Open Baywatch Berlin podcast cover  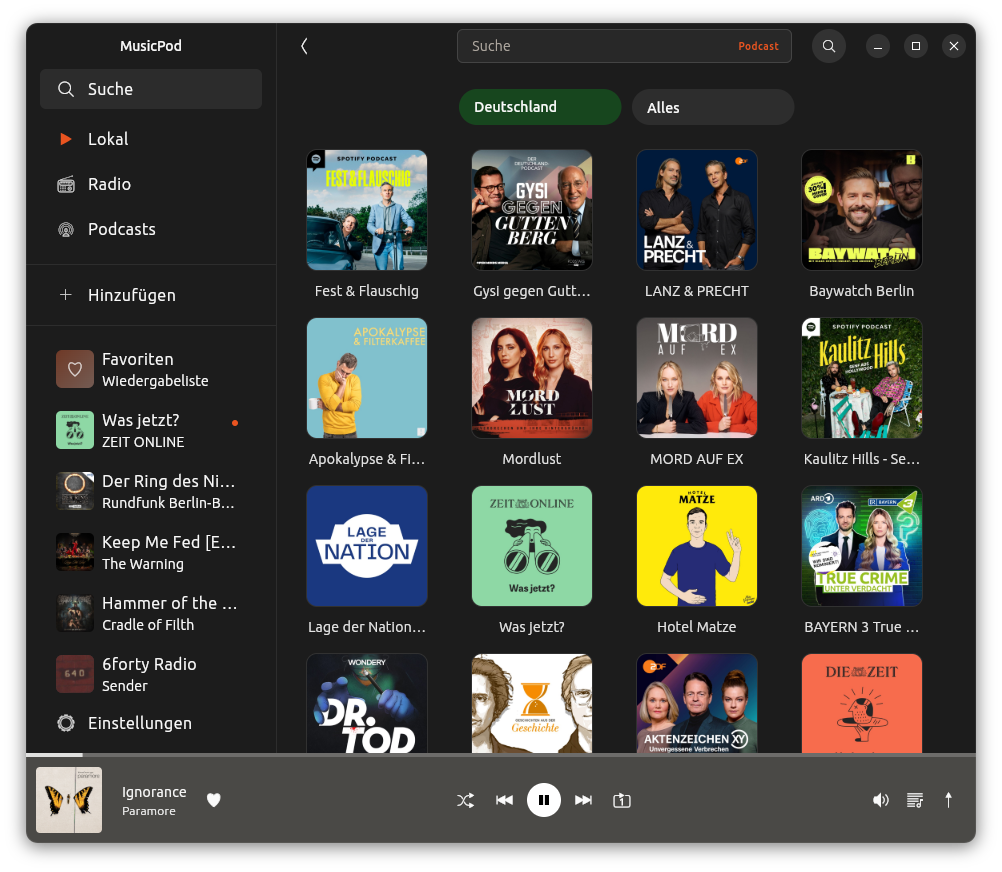click(x=861, y=210)
